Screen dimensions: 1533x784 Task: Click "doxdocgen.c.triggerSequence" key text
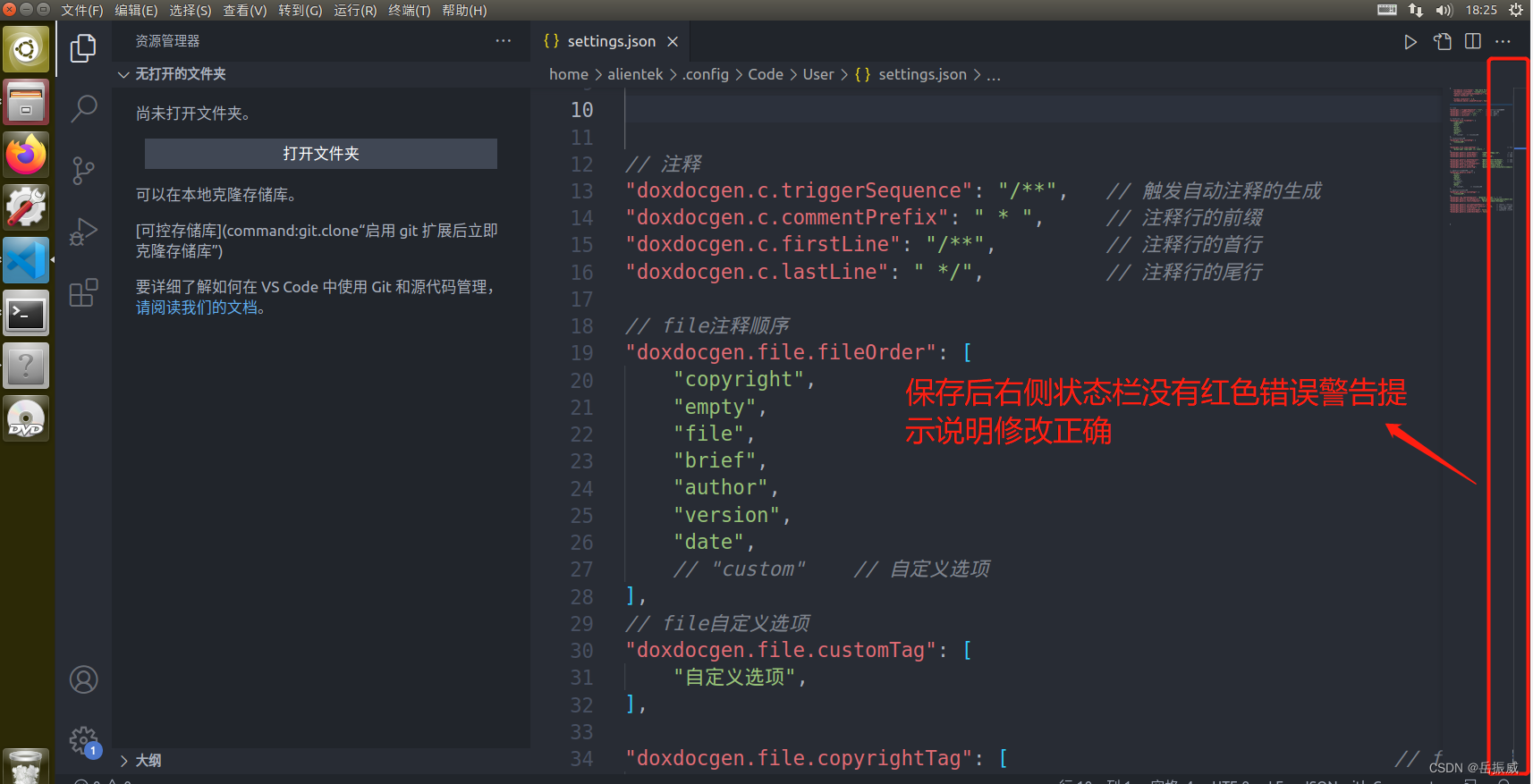click(x=799, y=190)
